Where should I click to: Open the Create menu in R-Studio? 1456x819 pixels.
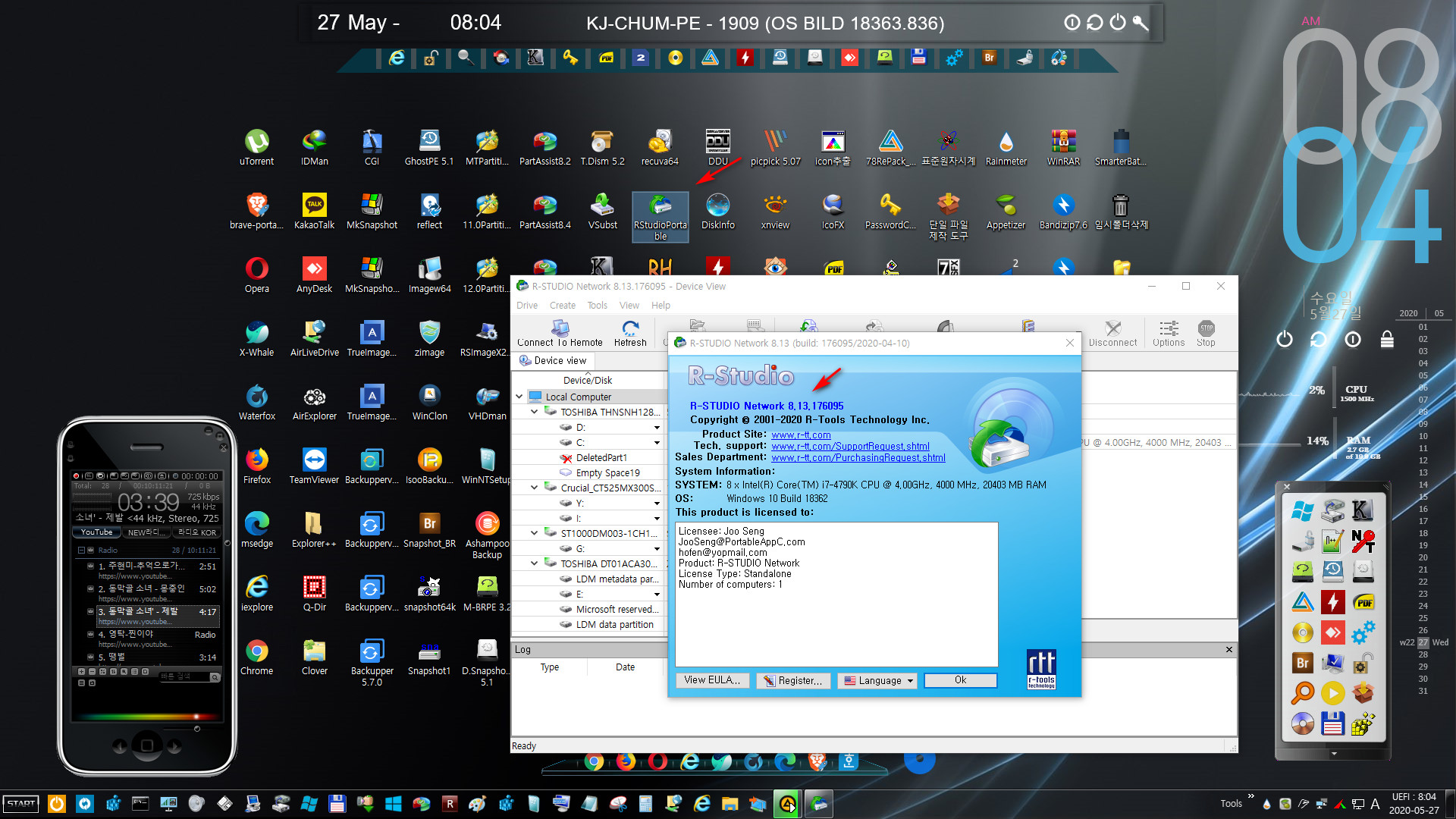pyautogui.click(x=562, y=306)
